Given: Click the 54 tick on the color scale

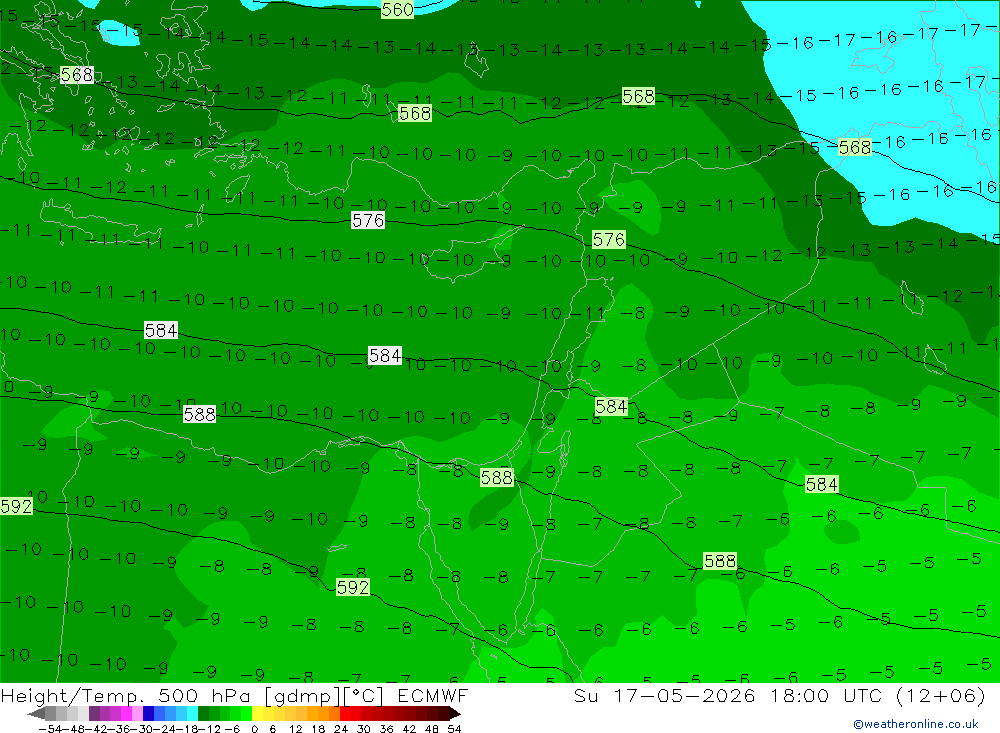Looking at the screenshot, I should pos(454,729).
